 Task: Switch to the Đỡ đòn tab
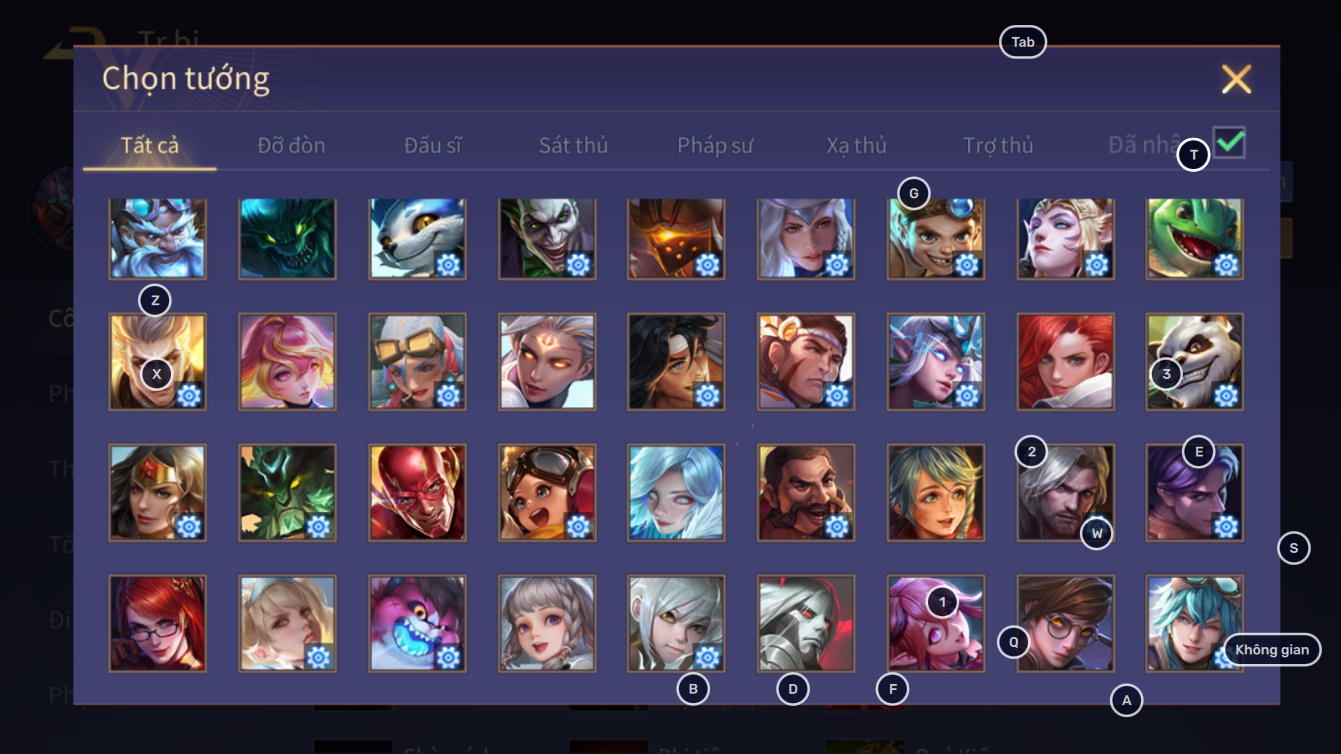tap(291, 145)
